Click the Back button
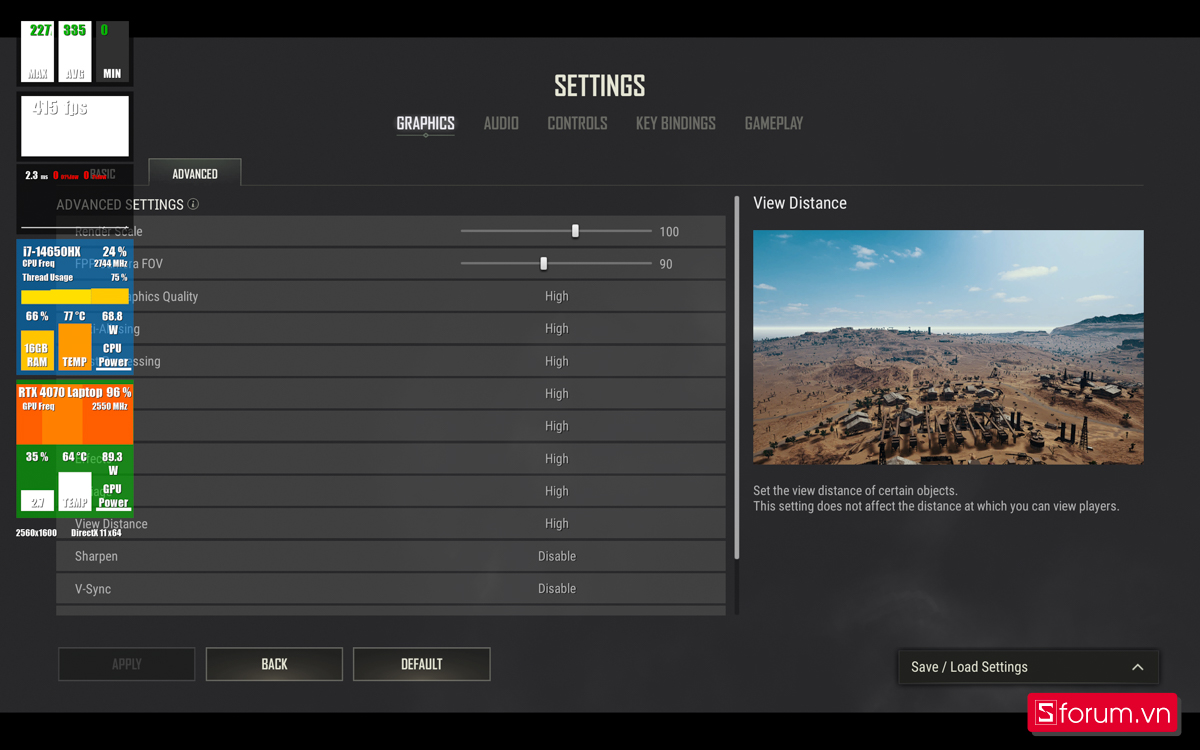This screenshot has width=1200, height=750. pos(274,664)
